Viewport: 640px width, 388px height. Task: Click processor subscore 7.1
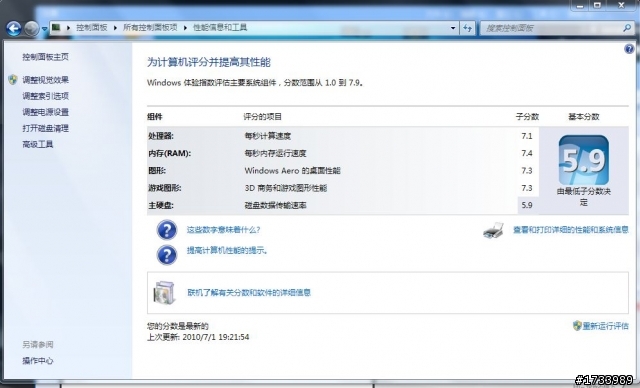pyautogui.click(x=527, y=136)
